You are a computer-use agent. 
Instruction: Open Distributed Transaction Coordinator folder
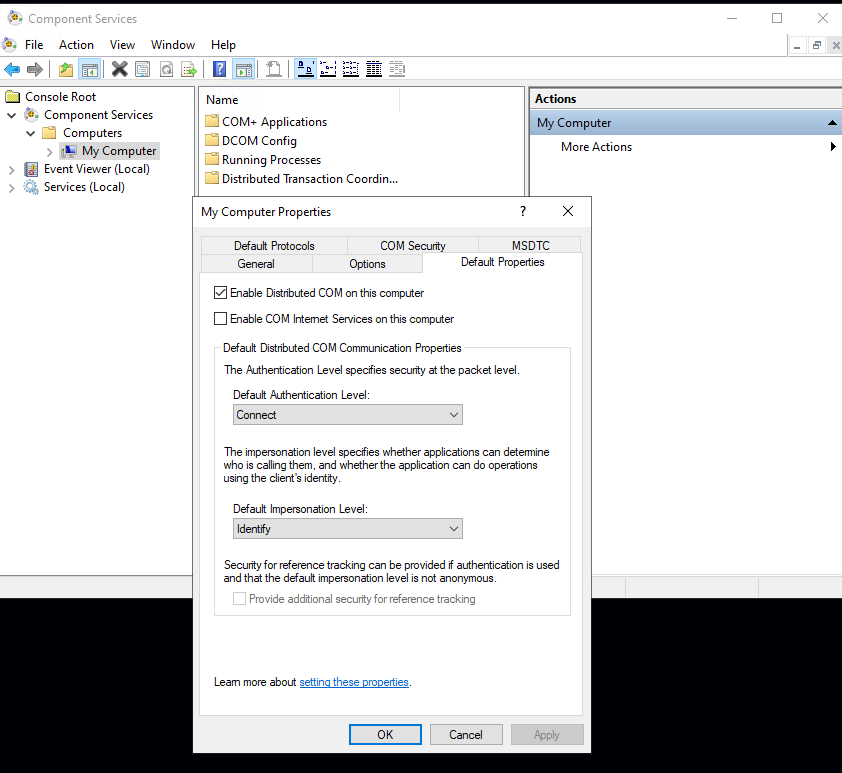(302, 179)
